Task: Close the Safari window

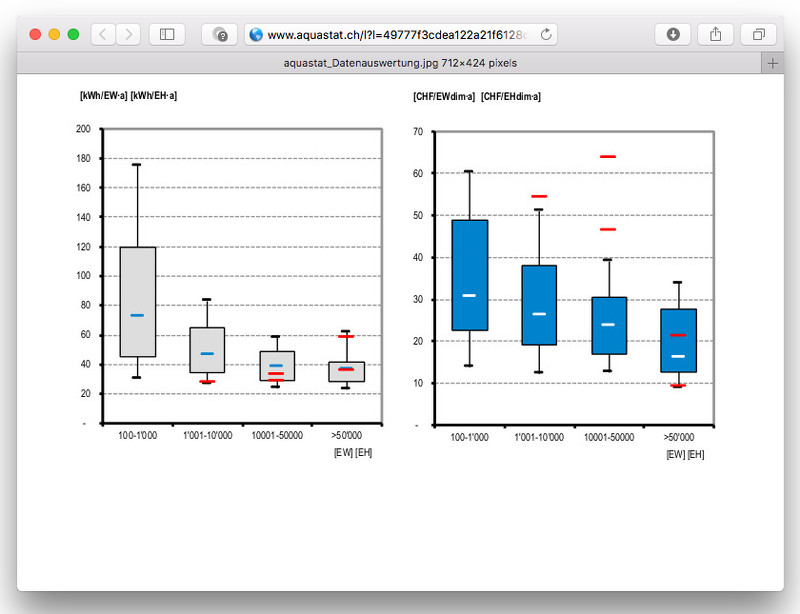Action: tap(35, 34)
